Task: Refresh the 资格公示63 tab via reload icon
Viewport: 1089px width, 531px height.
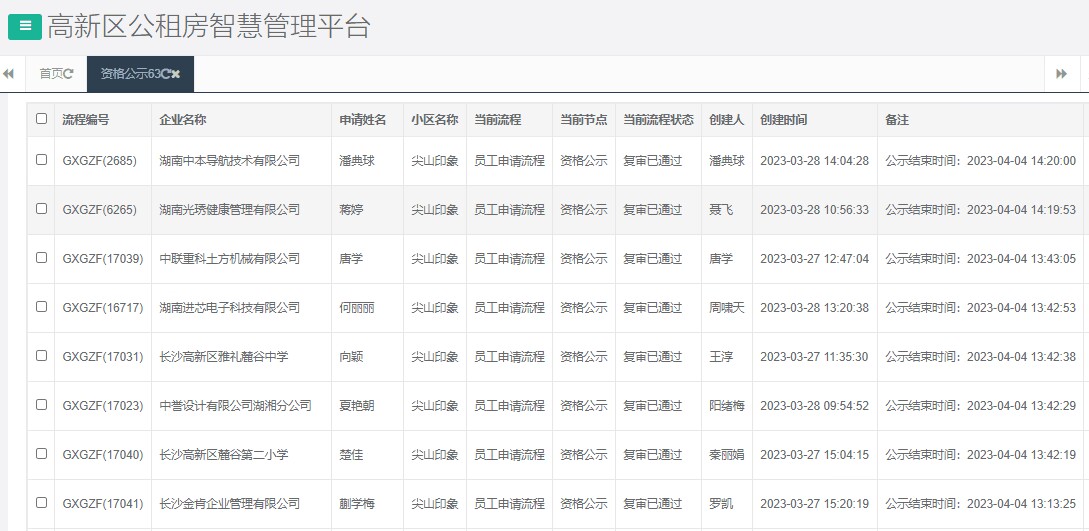Action: point(165,74)
